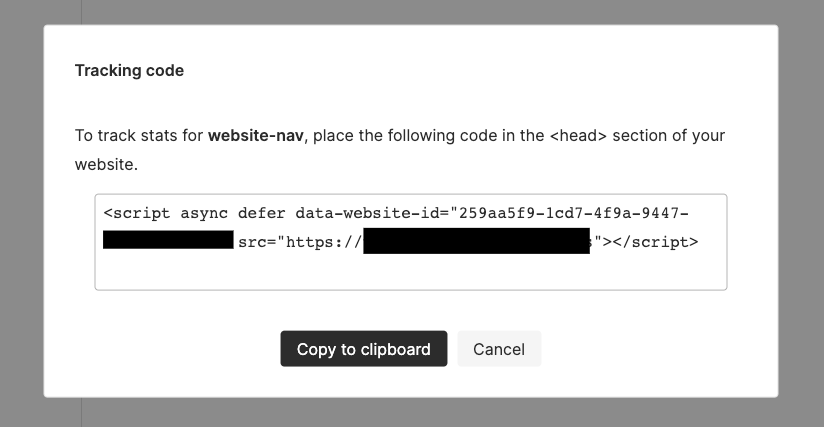The height and width of the screenshot is (427, 824).
Task: Click the word defer in the code
Action: click(x=262, y=213)
